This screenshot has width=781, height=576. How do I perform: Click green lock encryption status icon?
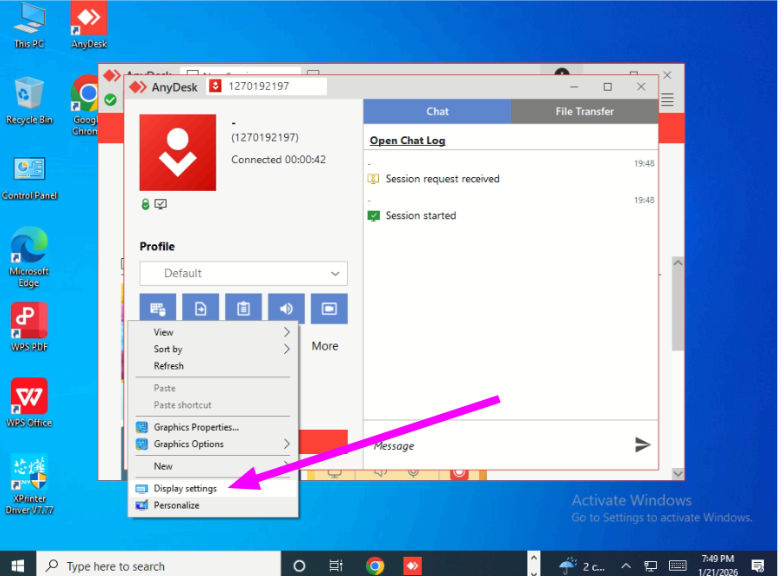pos(145,204)
